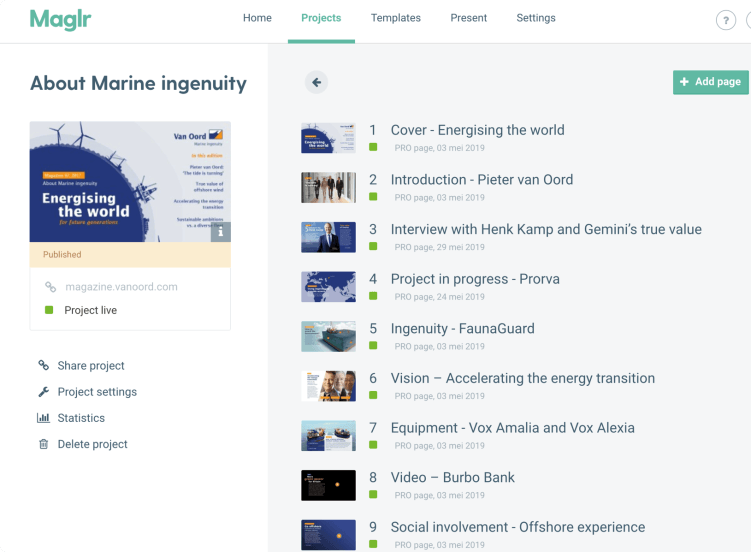Click the Statistics bar chart icon
This screenshot has width=751, height=552.
click(x=43, y=418)
